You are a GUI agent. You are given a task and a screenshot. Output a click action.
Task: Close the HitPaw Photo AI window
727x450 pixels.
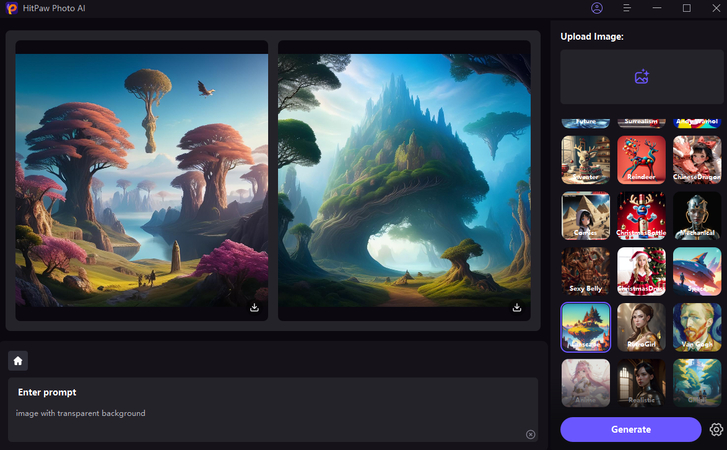coord(716,8)
